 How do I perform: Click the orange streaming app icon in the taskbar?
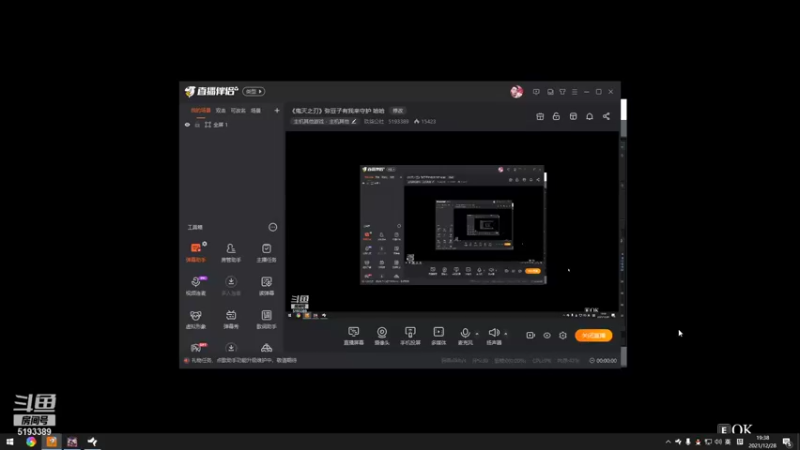click(x=52, y=442)
